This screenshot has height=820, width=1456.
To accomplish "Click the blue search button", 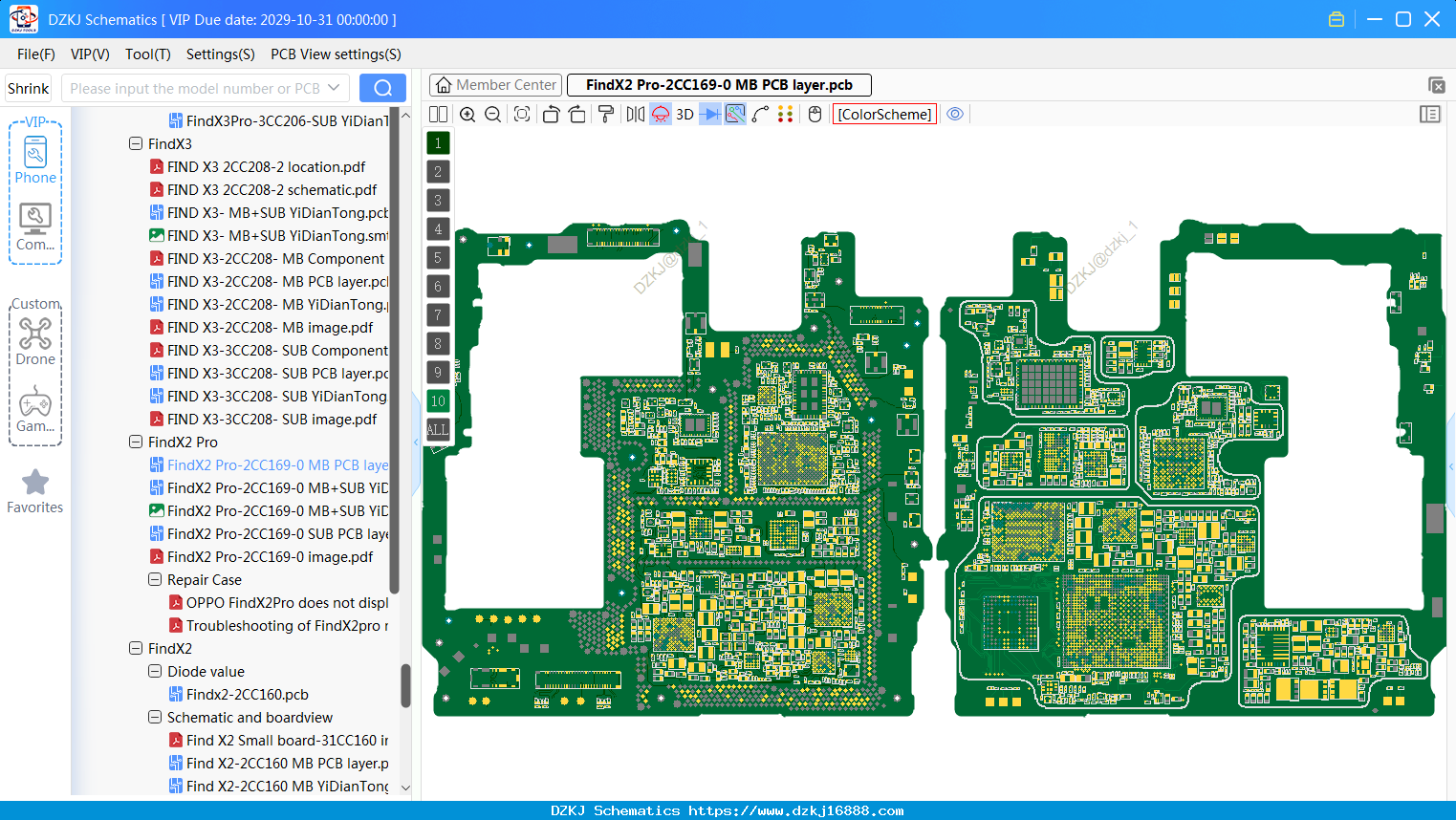I will [382, 88].
